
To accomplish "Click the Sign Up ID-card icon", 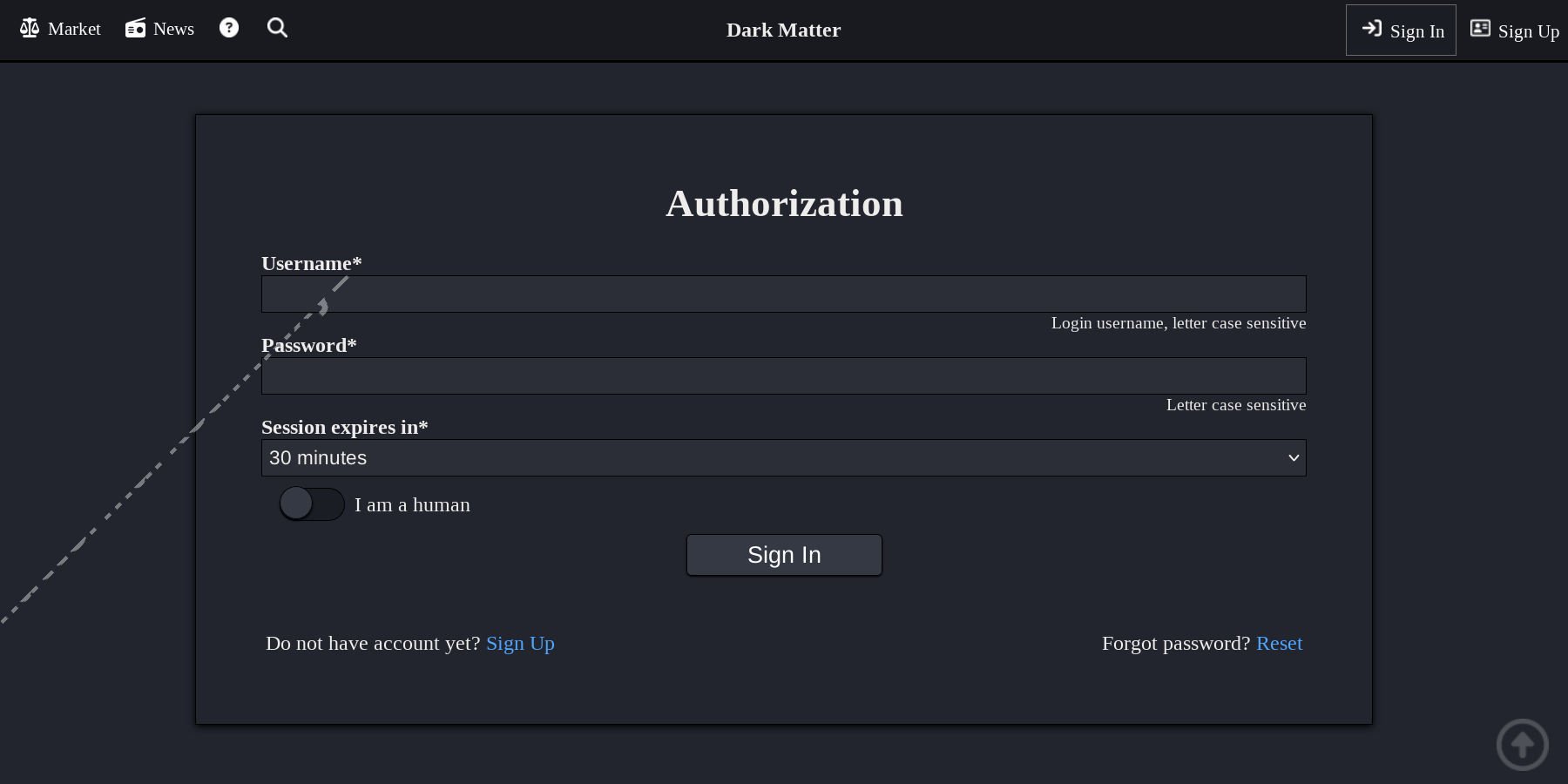I will pos(1479,27).
